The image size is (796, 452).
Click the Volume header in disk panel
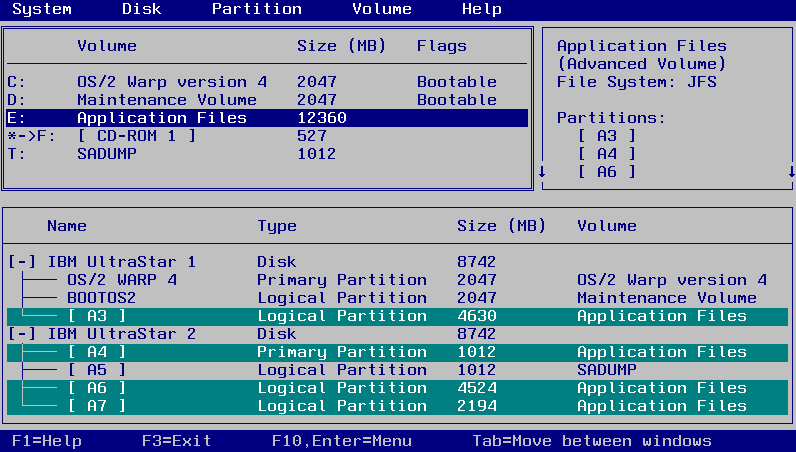tap(607, 226)
